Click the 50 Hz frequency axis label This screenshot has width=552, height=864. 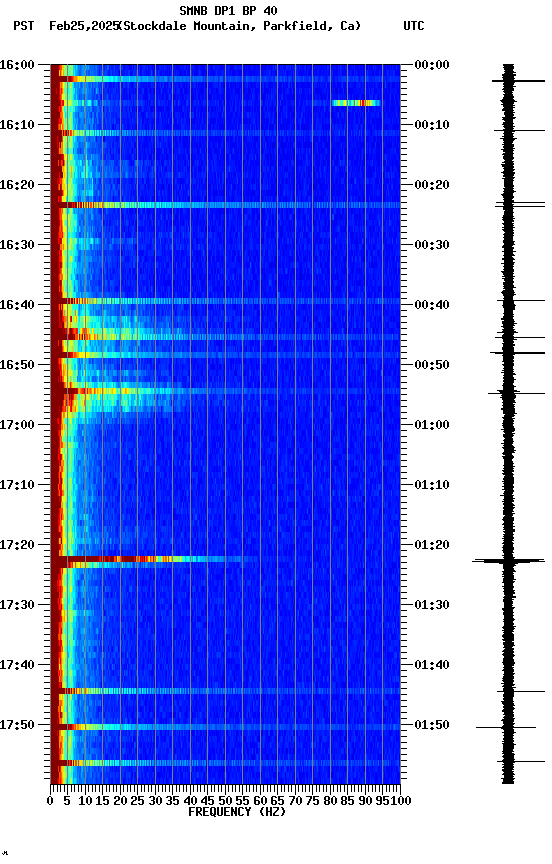pos(225,801)
